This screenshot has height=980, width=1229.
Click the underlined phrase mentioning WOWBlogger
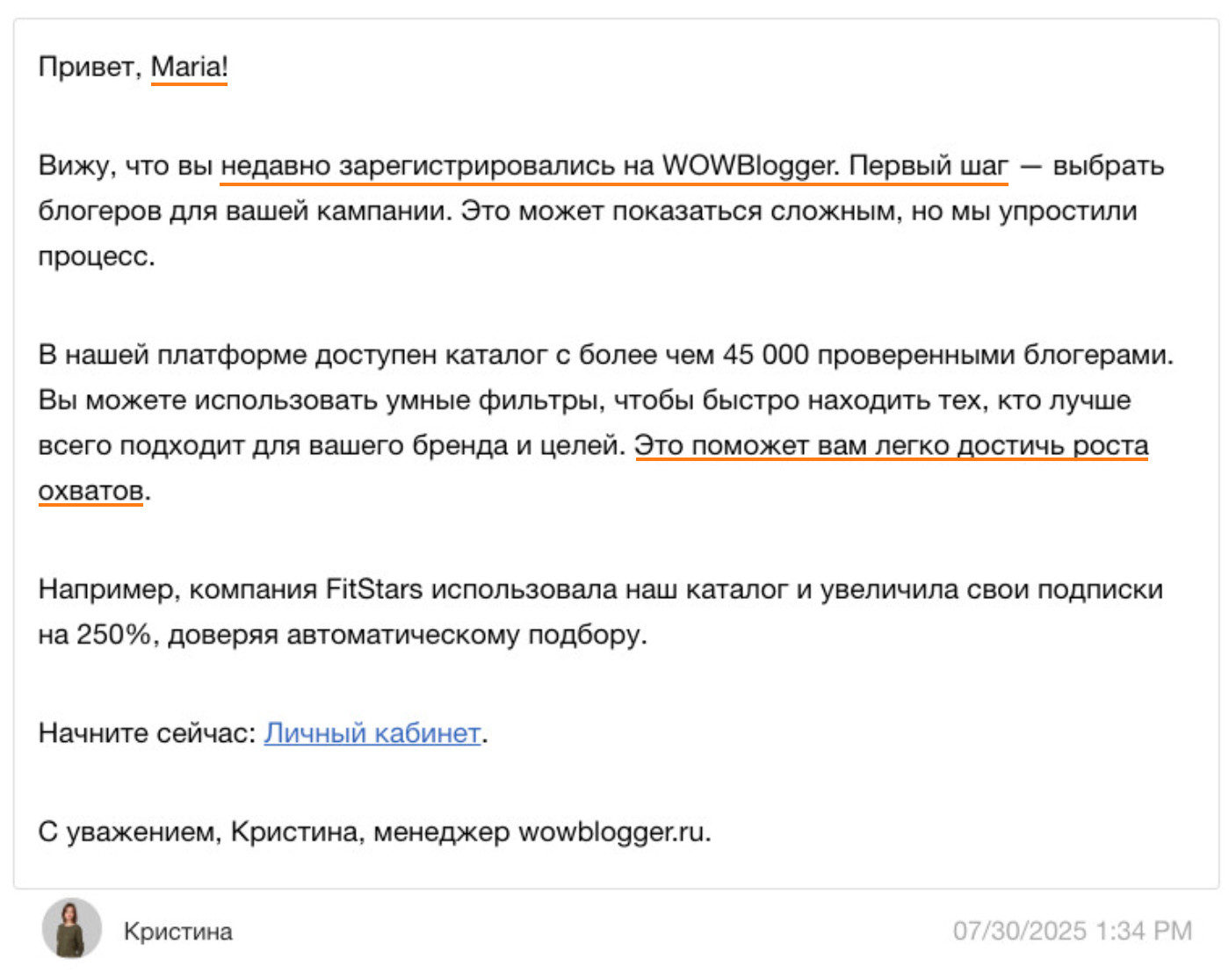[x=614, y=166]
